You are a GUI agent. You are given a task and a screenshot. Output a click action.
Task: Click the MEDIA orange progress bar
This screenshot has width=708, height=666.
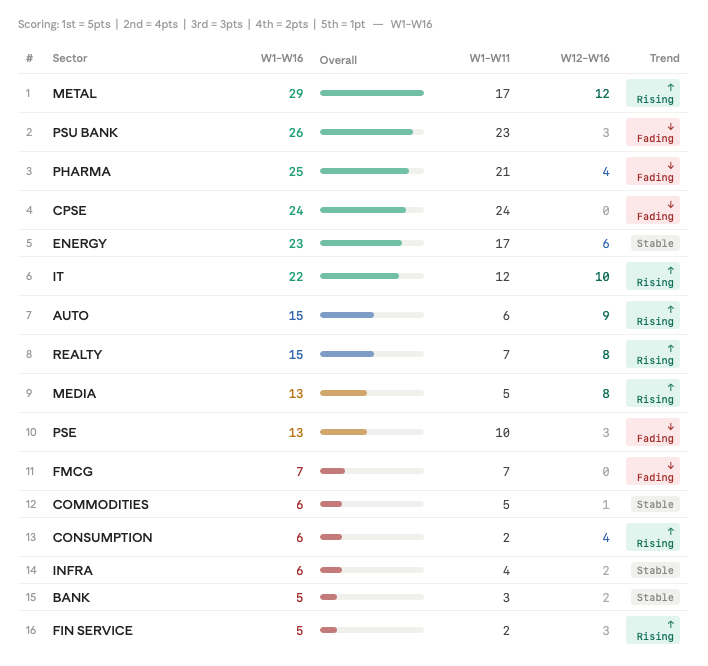pyautogui.click(x=343, y=393)
